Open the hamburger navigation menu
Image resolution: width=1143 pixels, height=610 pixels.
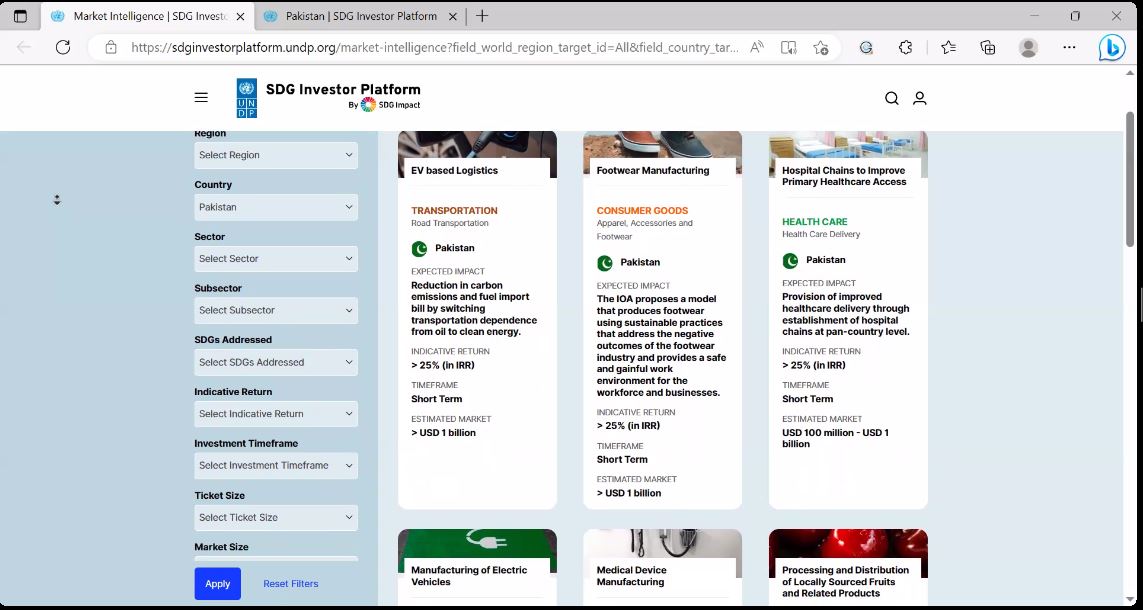click(201, 98)
